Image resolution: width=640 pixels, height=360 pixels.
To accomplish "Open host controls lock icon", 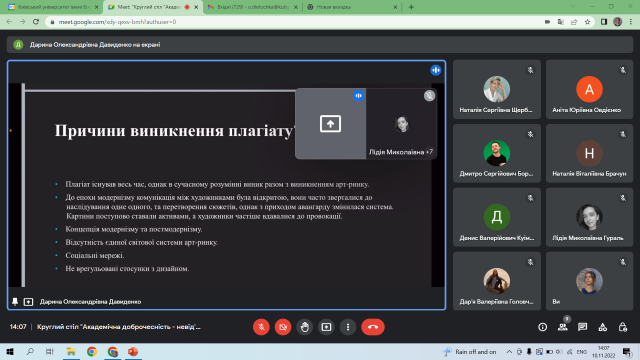I will point(622,327).
